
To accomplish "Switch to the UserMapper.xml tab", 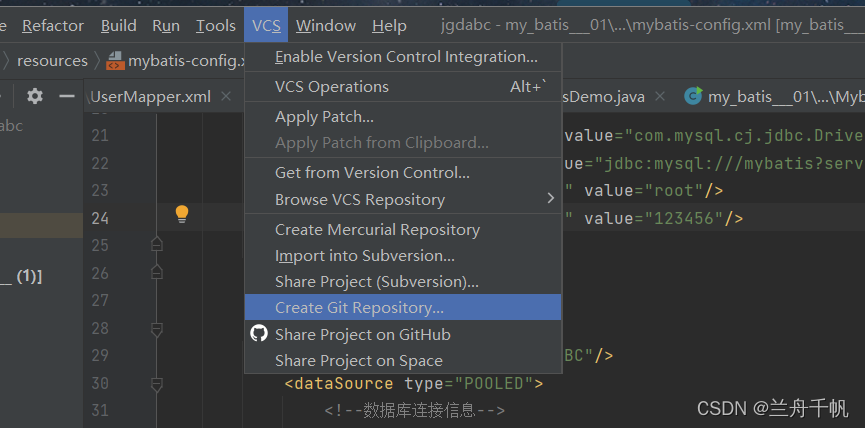I will click(x=150, y=97).
